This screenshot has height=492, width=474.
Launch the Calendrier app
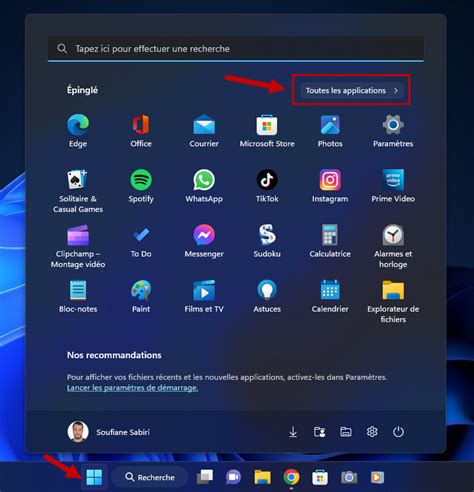pos(330,296)
